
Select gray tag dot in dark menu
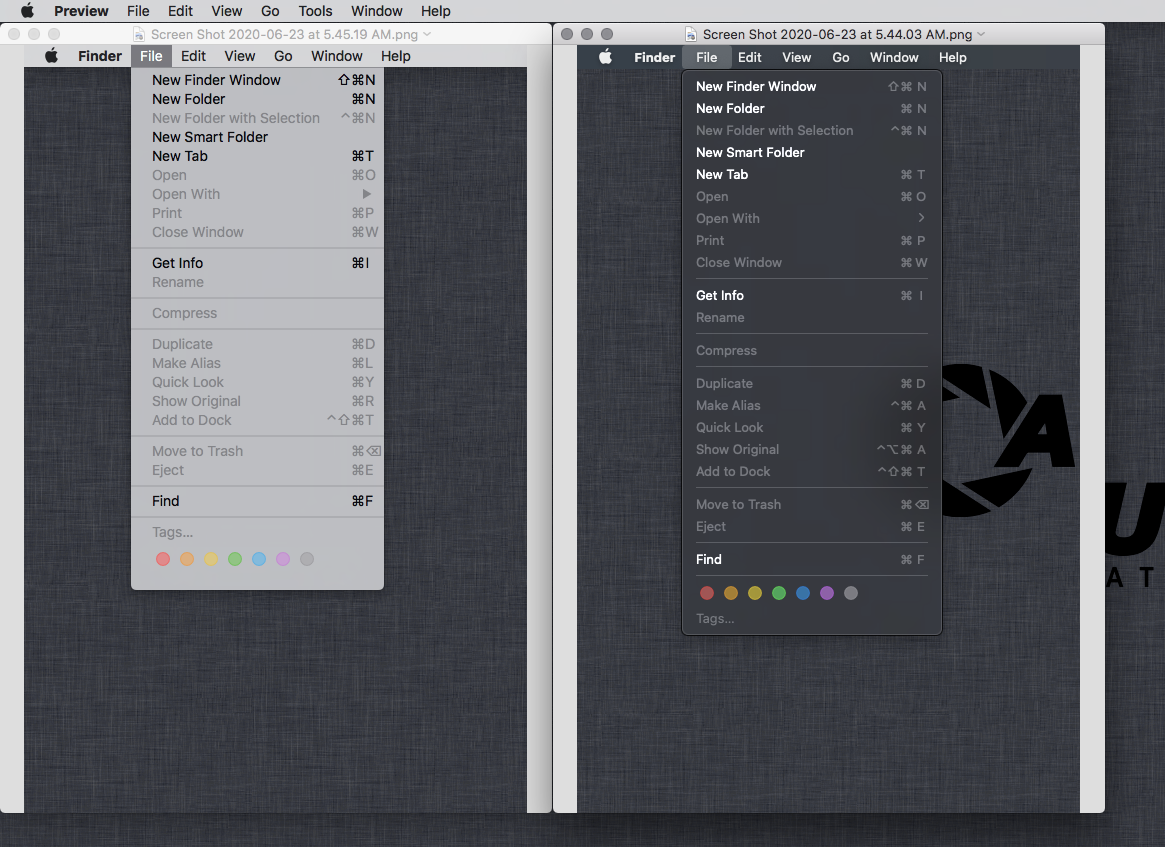click(x=851, y=593)
